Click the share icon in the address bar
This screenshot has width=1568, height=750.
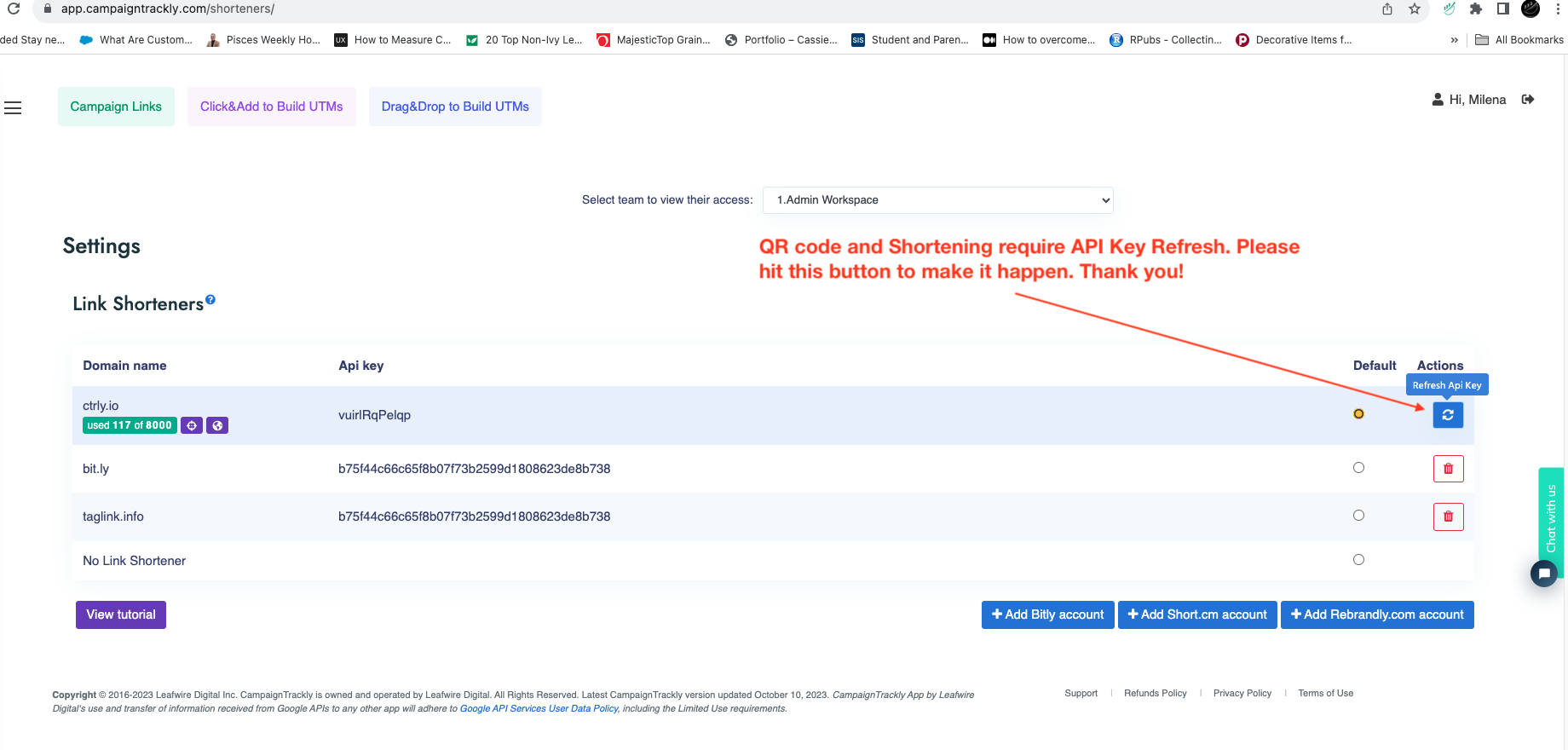click(1387, 9)
